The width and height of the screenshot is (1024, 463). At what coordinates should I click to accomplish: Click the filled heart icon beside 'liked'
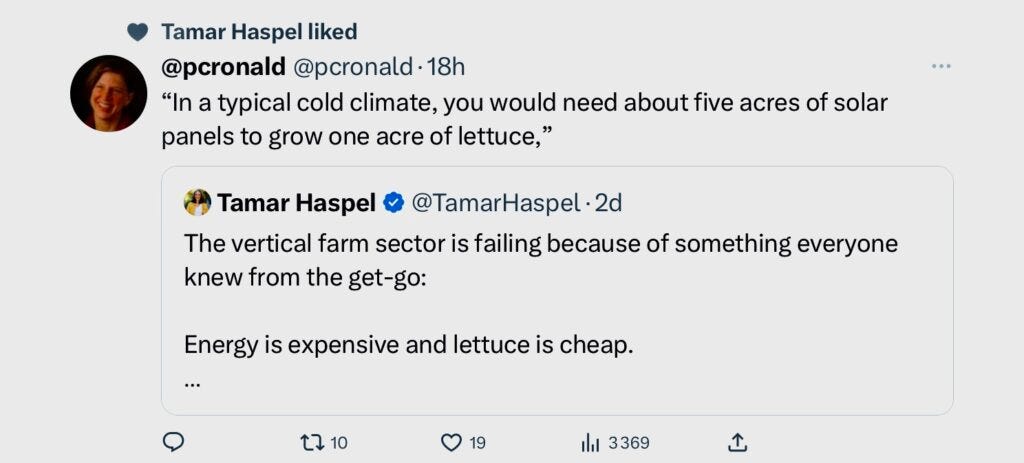click(x=138, y=32)
